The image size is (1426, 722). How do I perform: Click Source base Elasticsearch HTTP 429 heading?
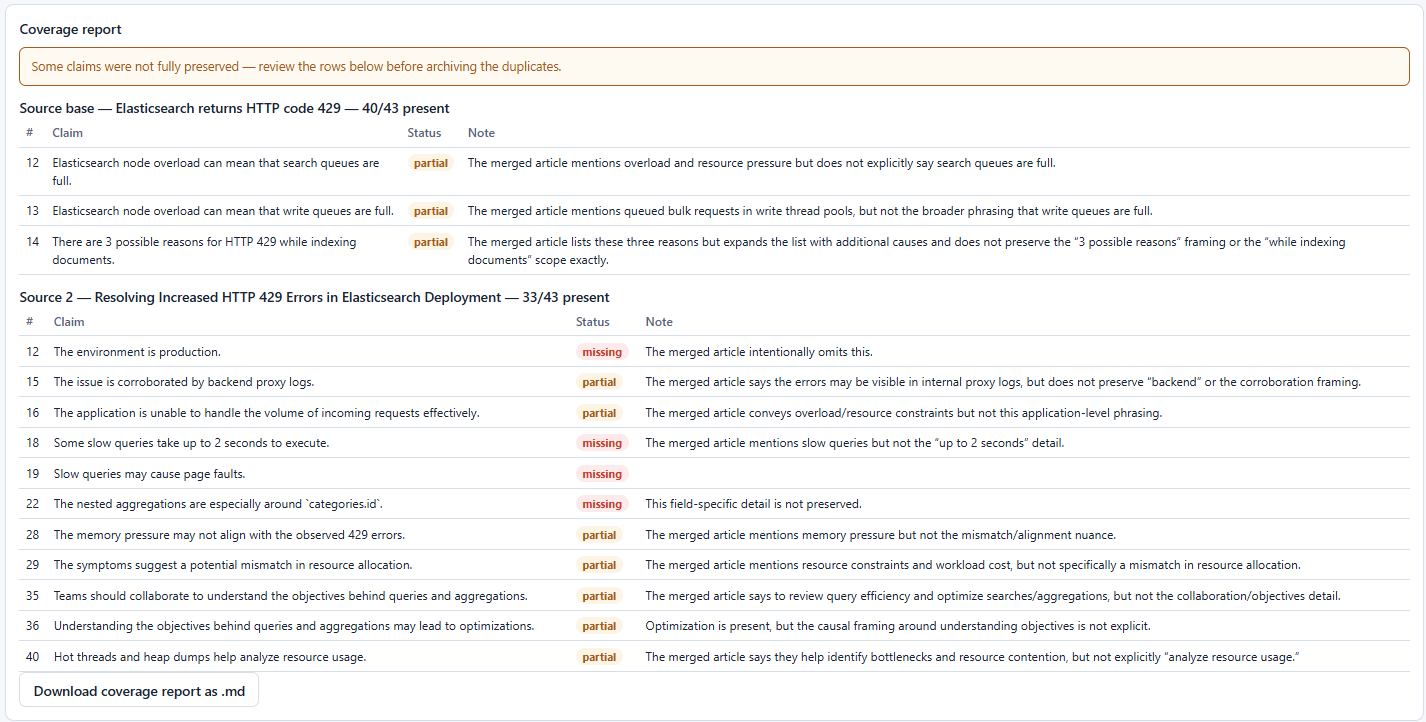tap(234, 108)
